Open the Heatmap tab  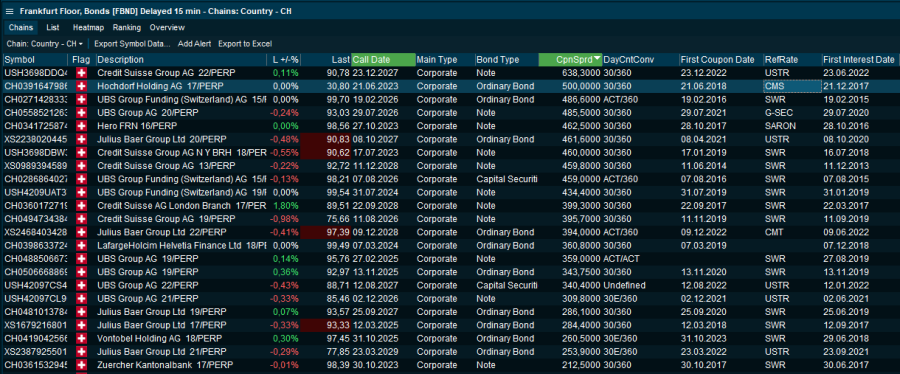pos(88,28)
